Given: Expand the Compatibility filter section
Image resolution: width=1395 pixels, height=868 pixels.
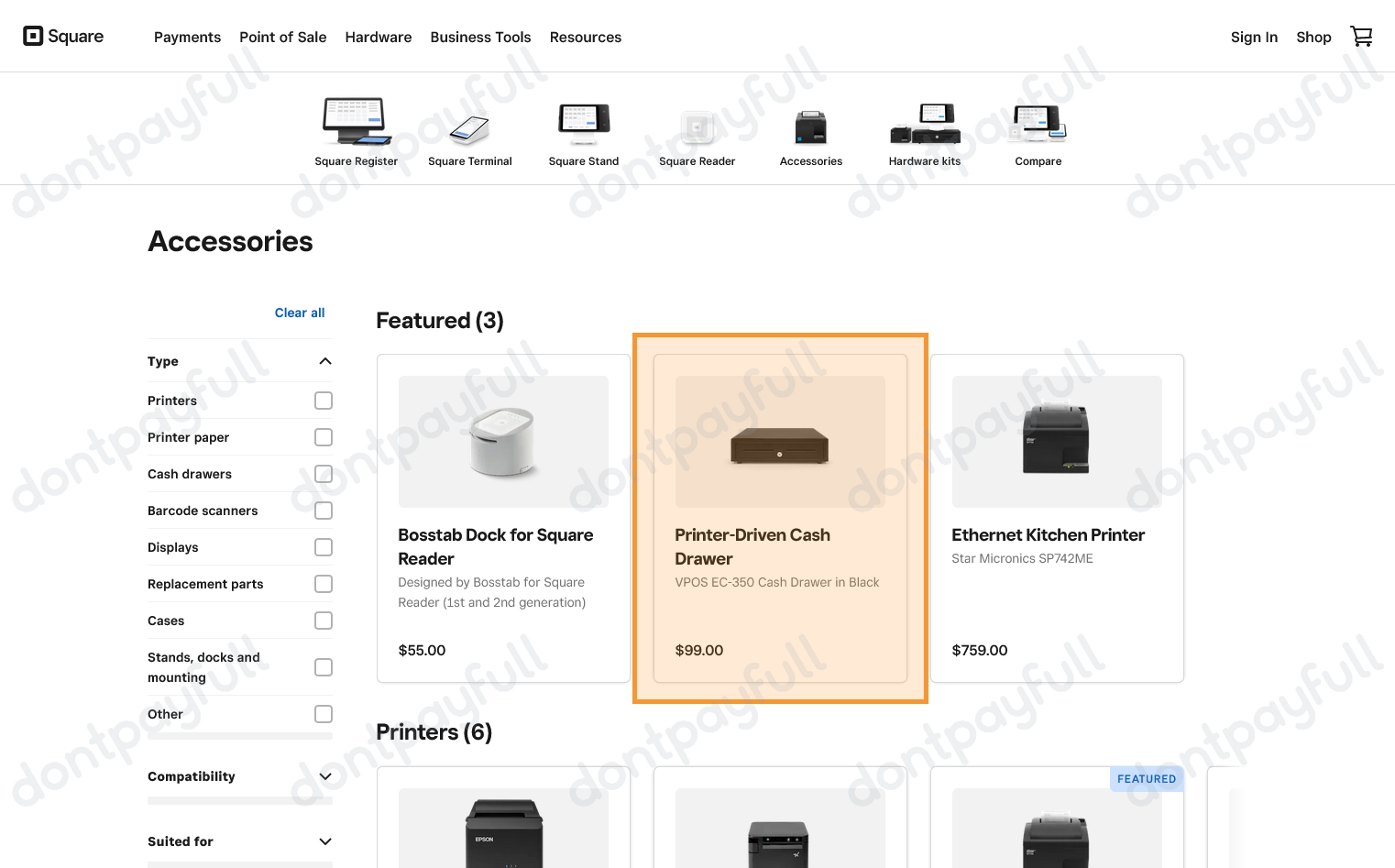Looking at the screenshot, I should (324, 776).
